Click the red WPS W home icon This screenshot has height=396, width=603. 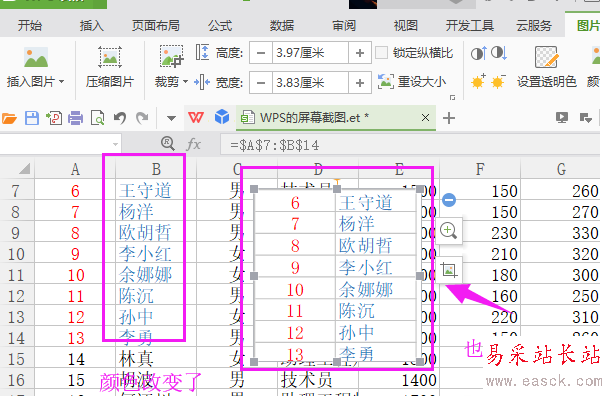[196, 117]
